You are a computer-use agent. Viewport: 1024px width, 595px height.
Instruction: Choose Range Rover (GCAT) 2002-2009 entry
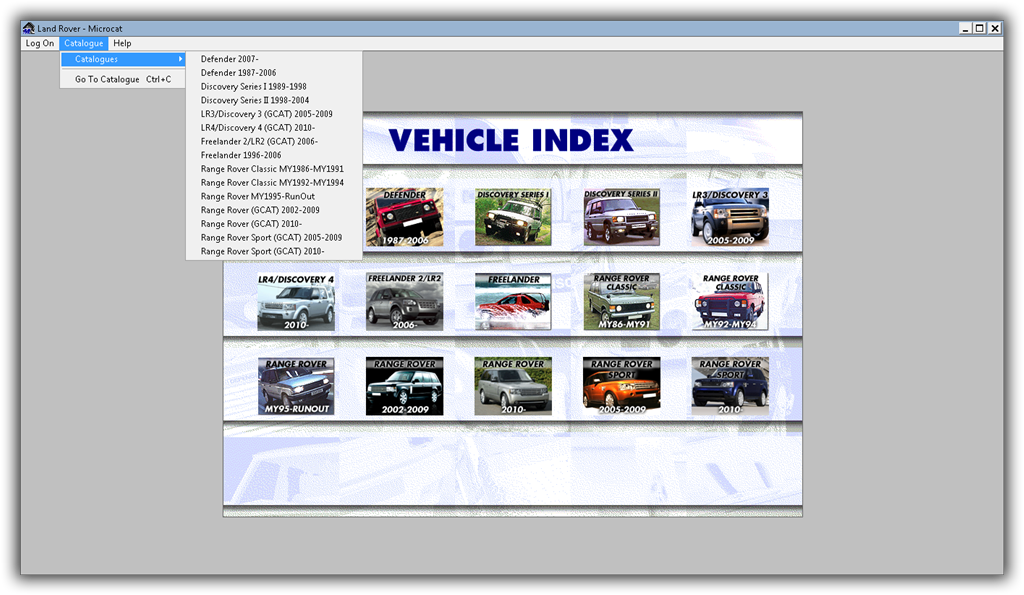[x=274, y=210]
